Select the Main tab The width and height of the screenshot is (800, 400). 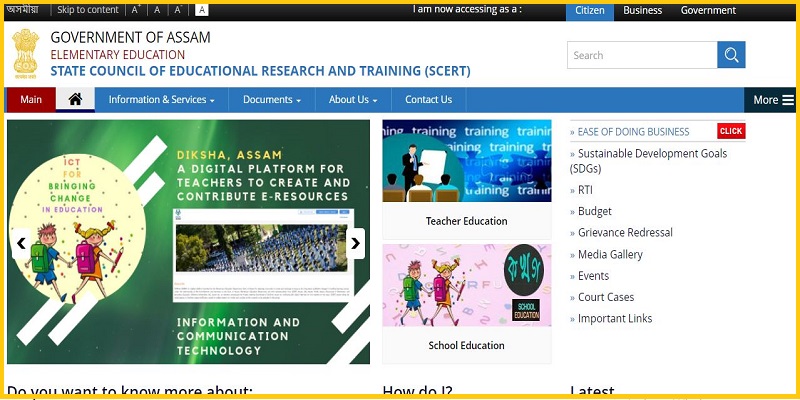[x=31, y=100]
